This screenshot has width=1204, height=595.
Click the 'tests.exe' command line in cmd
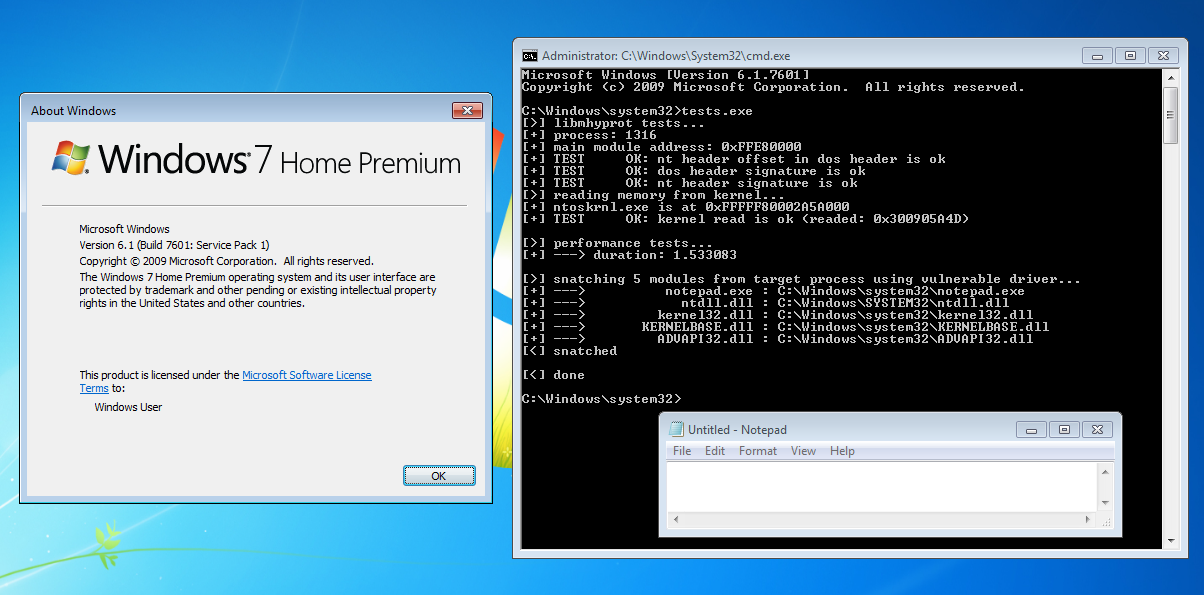[637, 111]
